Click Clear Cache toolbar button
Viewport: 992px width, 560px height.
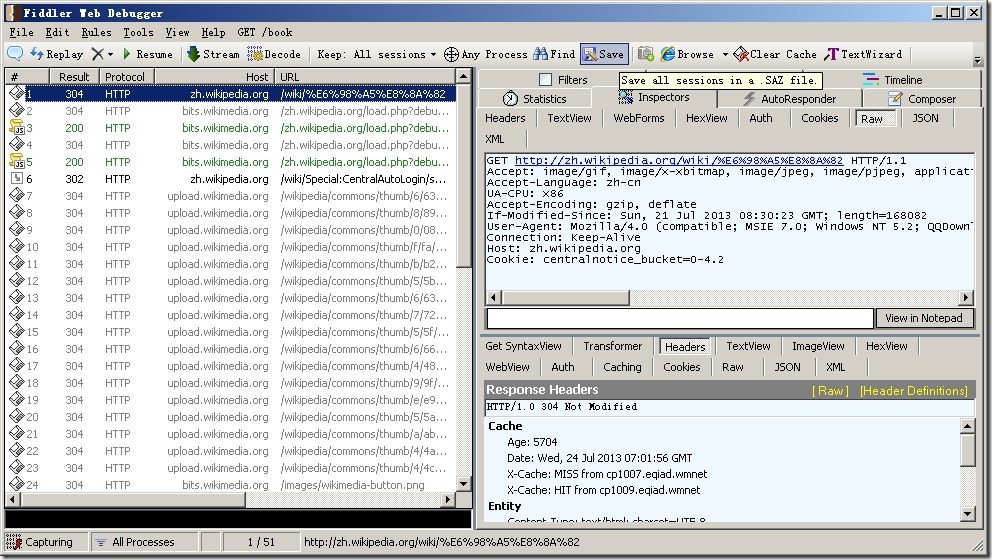click(x=775, y=54)
